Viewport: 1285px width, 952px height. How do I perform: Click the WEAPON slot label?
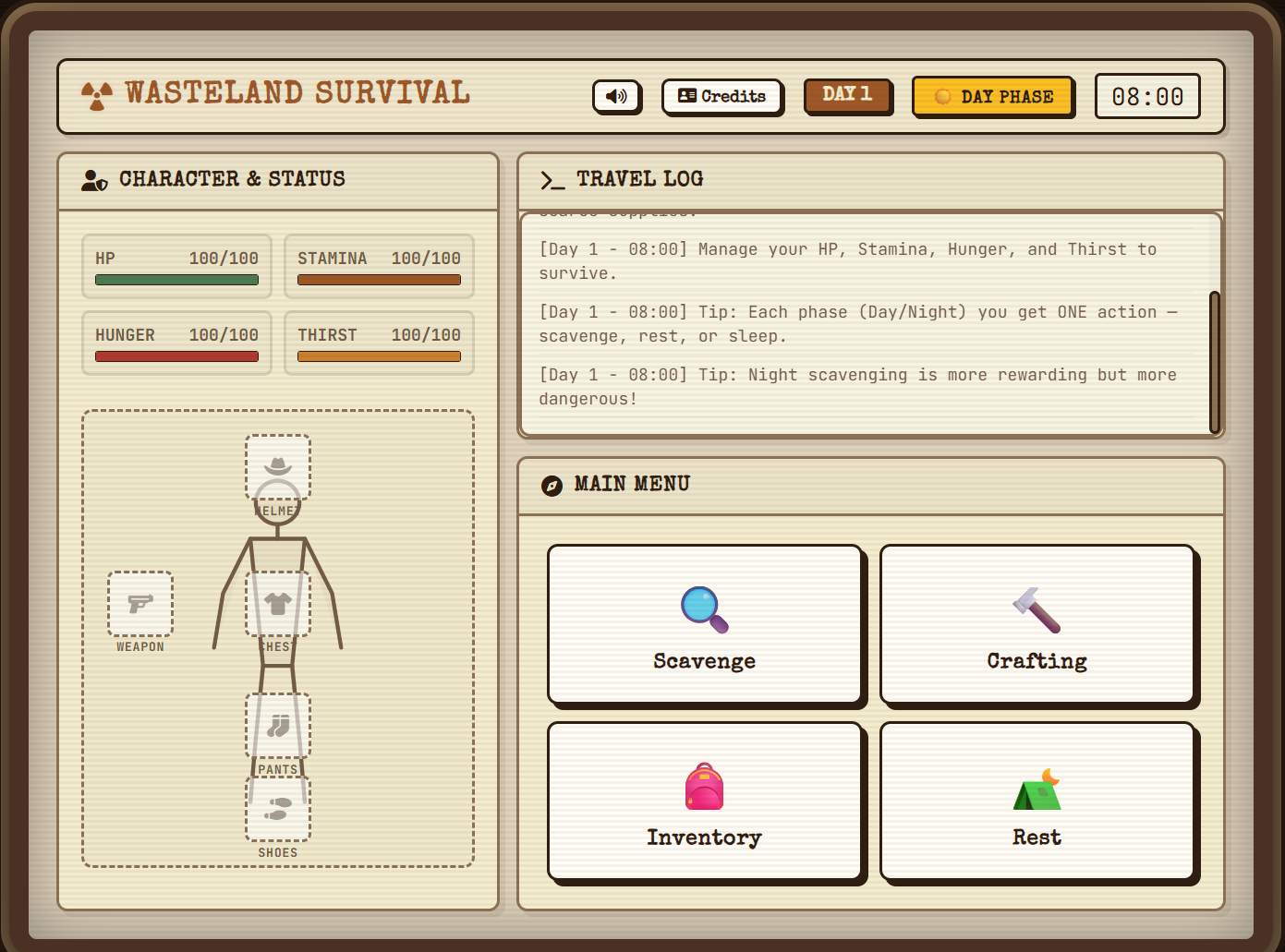click(x=140, y=647)
